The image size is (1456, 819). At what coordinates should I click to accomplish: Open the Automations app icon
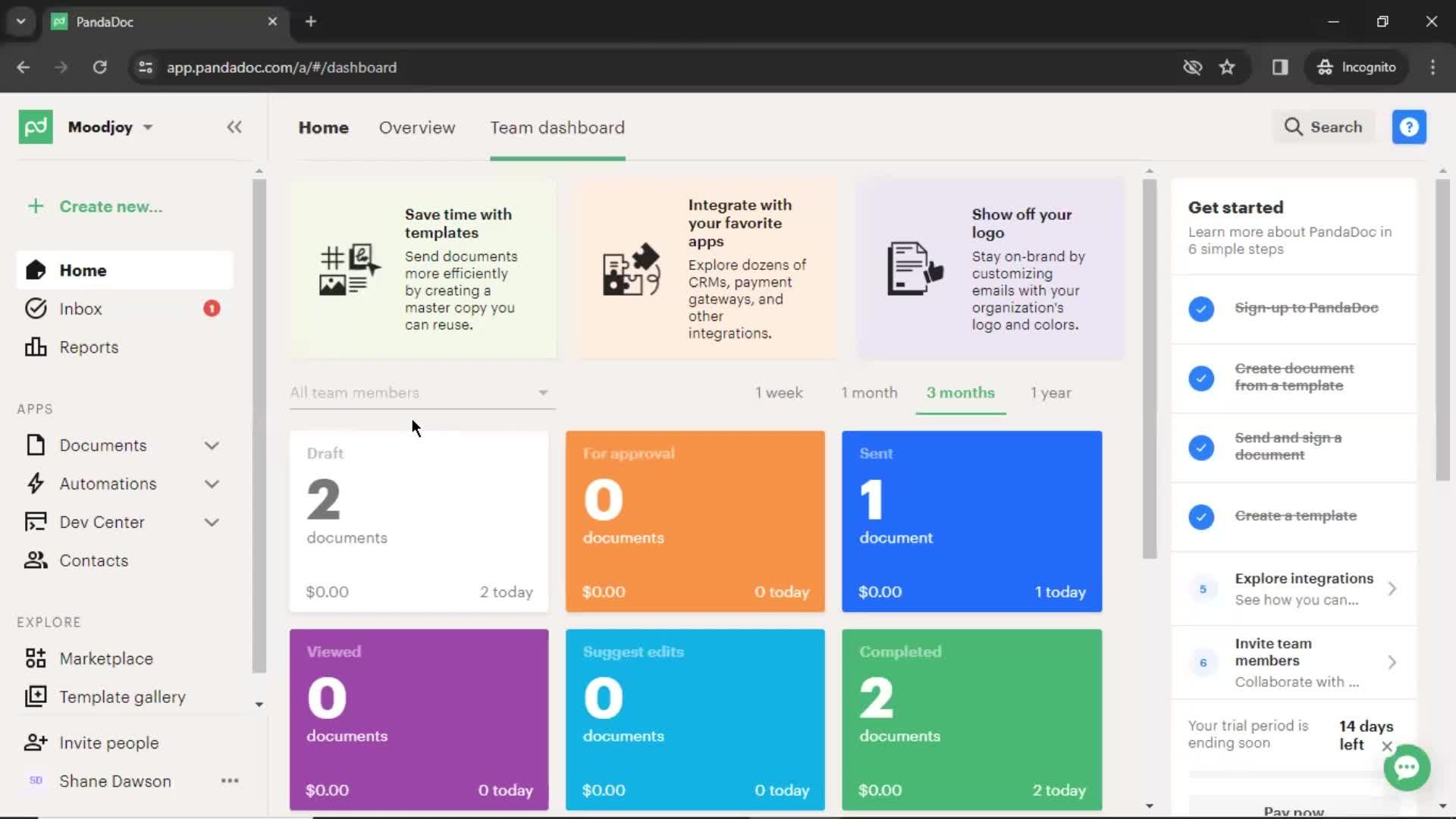[x=35, y=484]
